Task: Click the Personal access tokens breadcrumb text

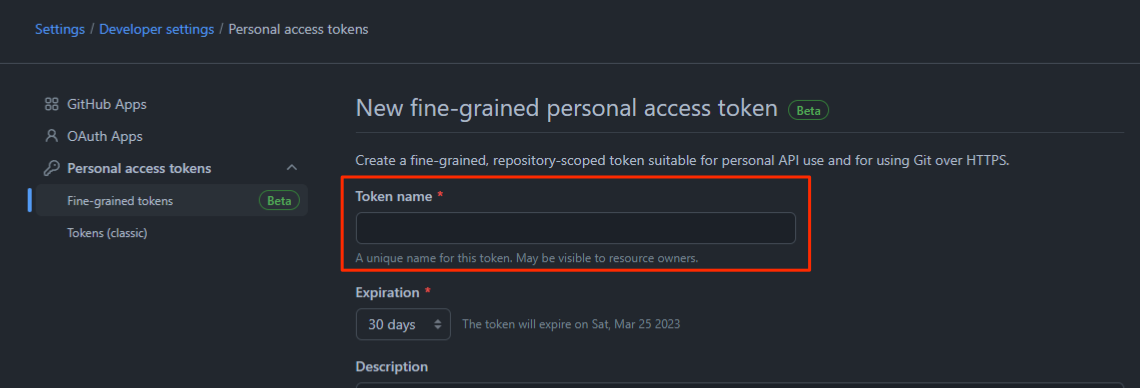Action: [298, 29]
